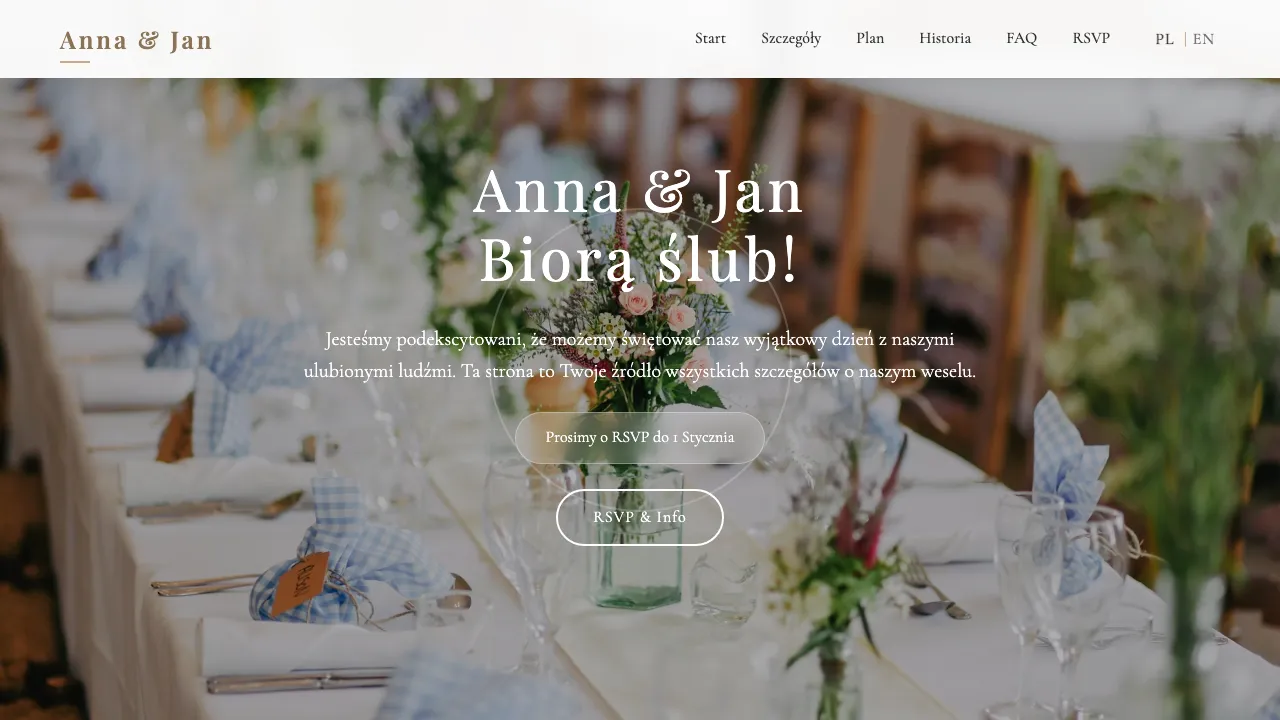
Task: Click RSVP in the navigation bar
Action: 1091,38
